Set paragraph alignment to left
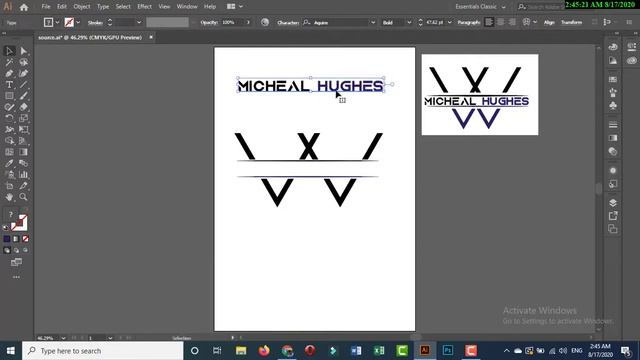This screenshot has height=360, width=640. 489,22
